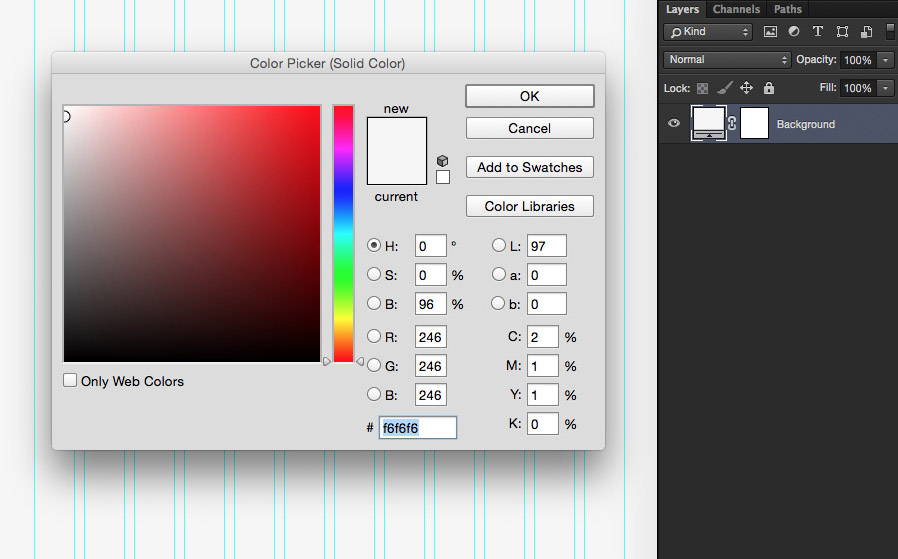Select the Lab a radio button
The width and height of the screenshot is (898, 559).
coord(499,274)
